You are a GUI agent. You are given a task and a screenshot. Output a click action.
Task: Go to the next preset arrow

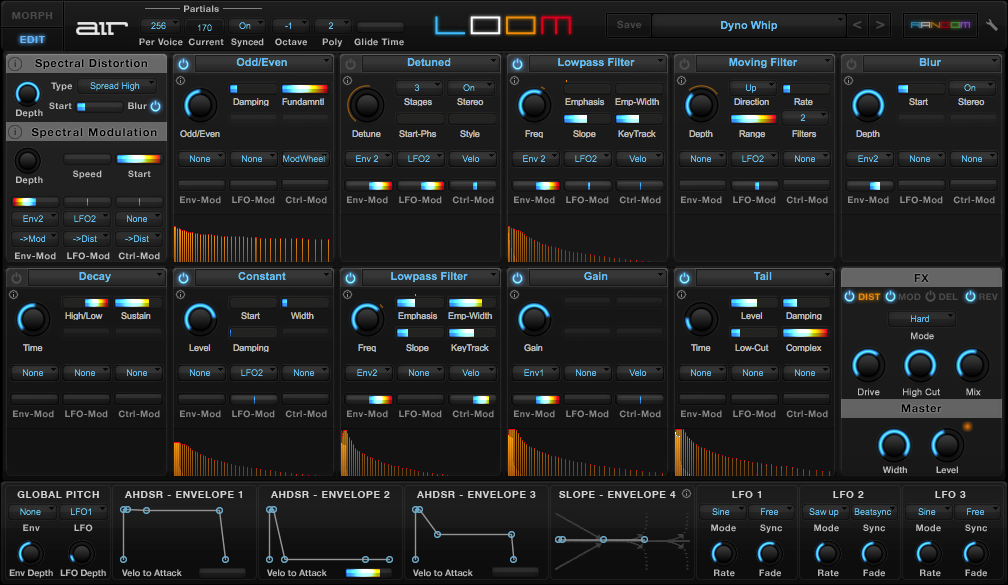pyautogui.click(x=879, y=25)
